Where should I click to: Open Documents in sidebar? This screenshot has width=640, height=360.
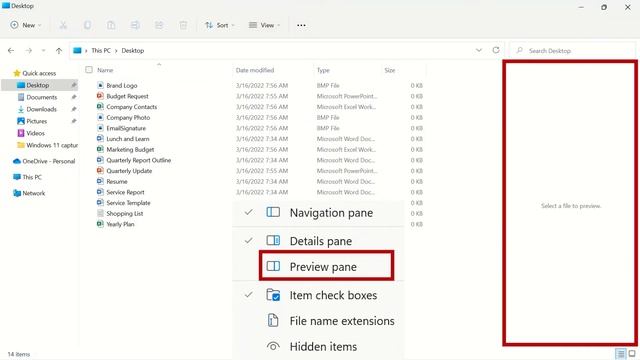(42, 97)
